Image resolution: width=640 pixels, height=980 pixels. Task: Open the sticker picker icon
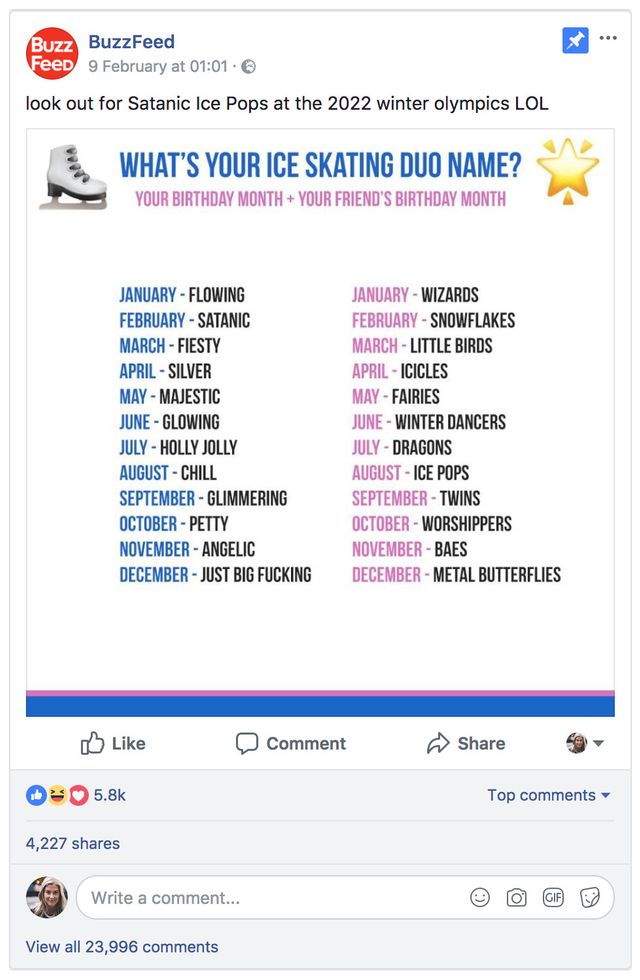click(x=589, y=898)
